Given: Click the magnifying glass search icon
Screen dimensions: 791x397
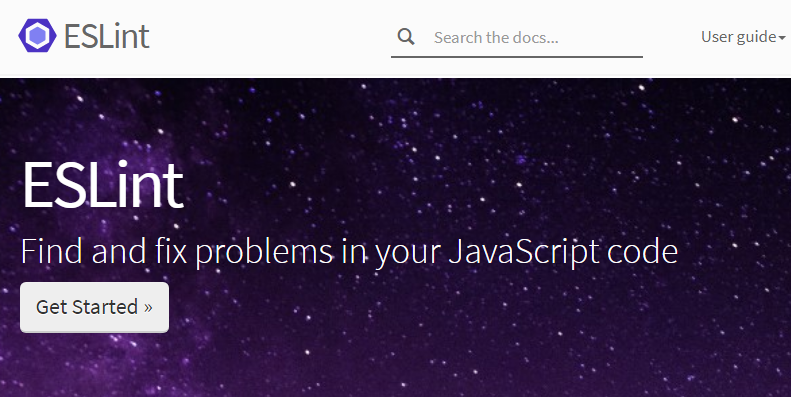Looking at the screenshot, I should (406, 37).
